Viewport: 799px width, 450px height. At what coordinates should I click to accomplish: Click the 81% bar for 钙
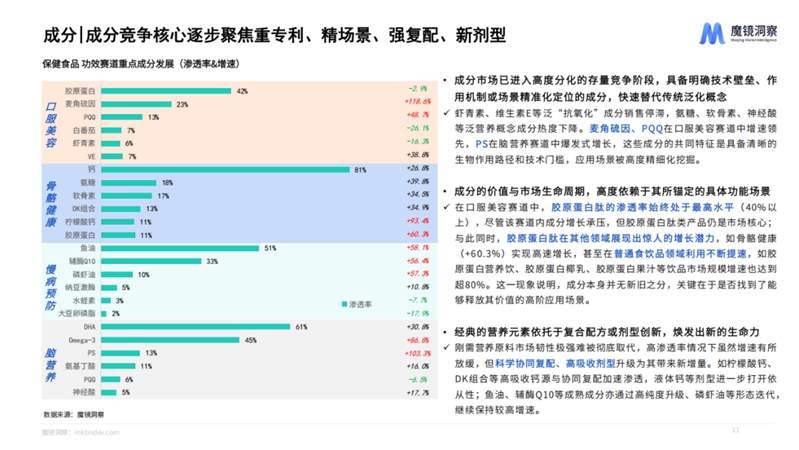point(225,169)
